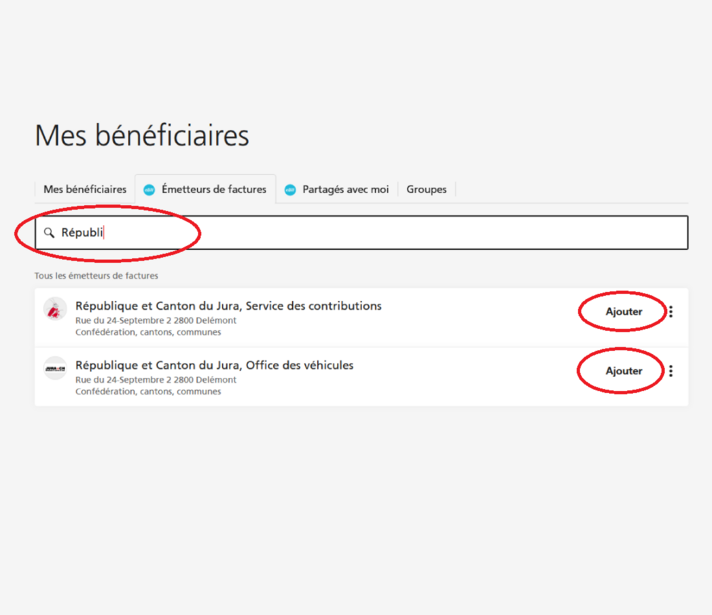Select the Groupes tab

coord(426,189)
